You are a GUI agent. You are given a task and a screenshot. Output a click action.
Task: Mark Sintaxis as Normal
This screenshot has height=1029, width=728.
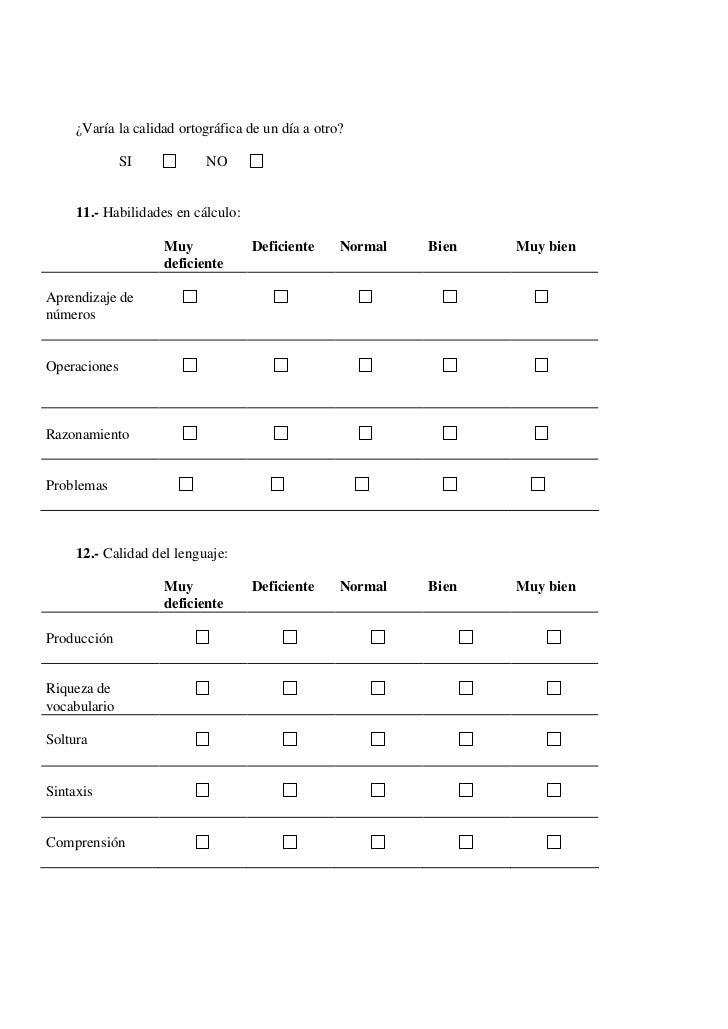point(378,790)
